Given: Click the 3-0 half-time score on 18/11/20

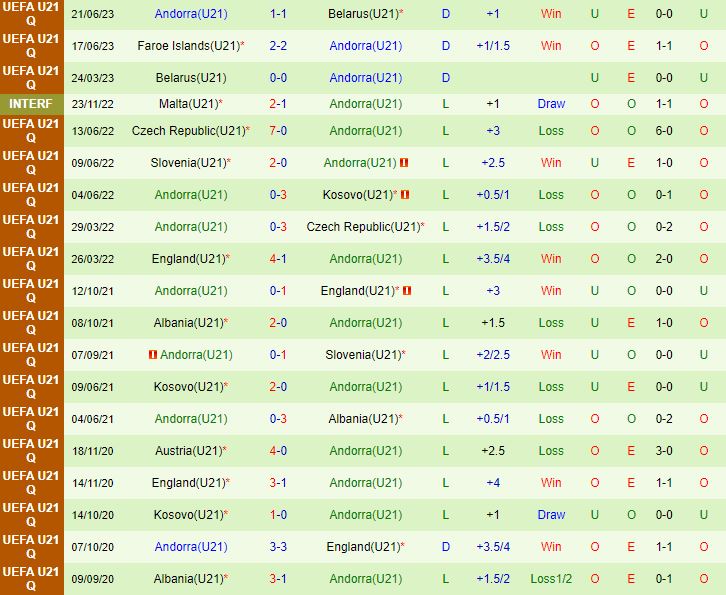Looking at the screenshot, I should pyautogui.click(x=664, y=451).
